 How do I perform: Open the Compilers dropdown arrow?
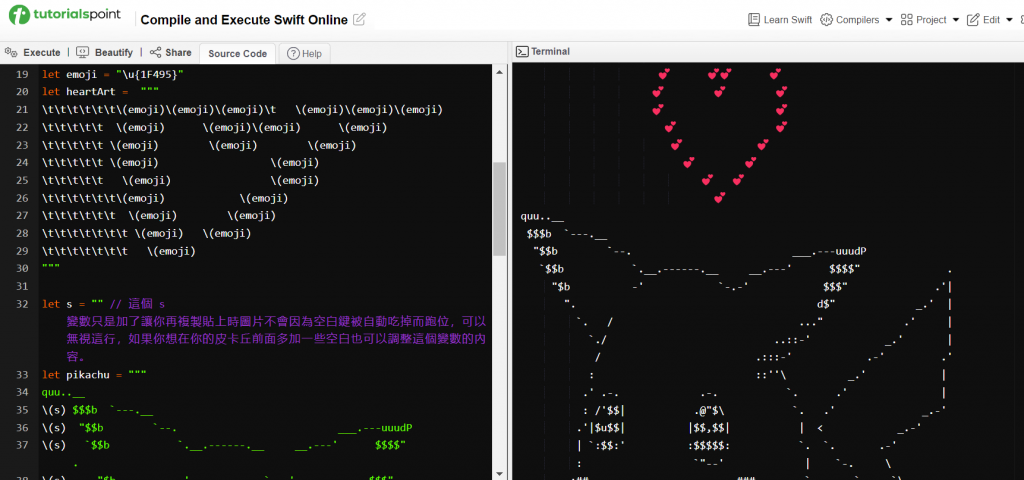coord(889,20)
